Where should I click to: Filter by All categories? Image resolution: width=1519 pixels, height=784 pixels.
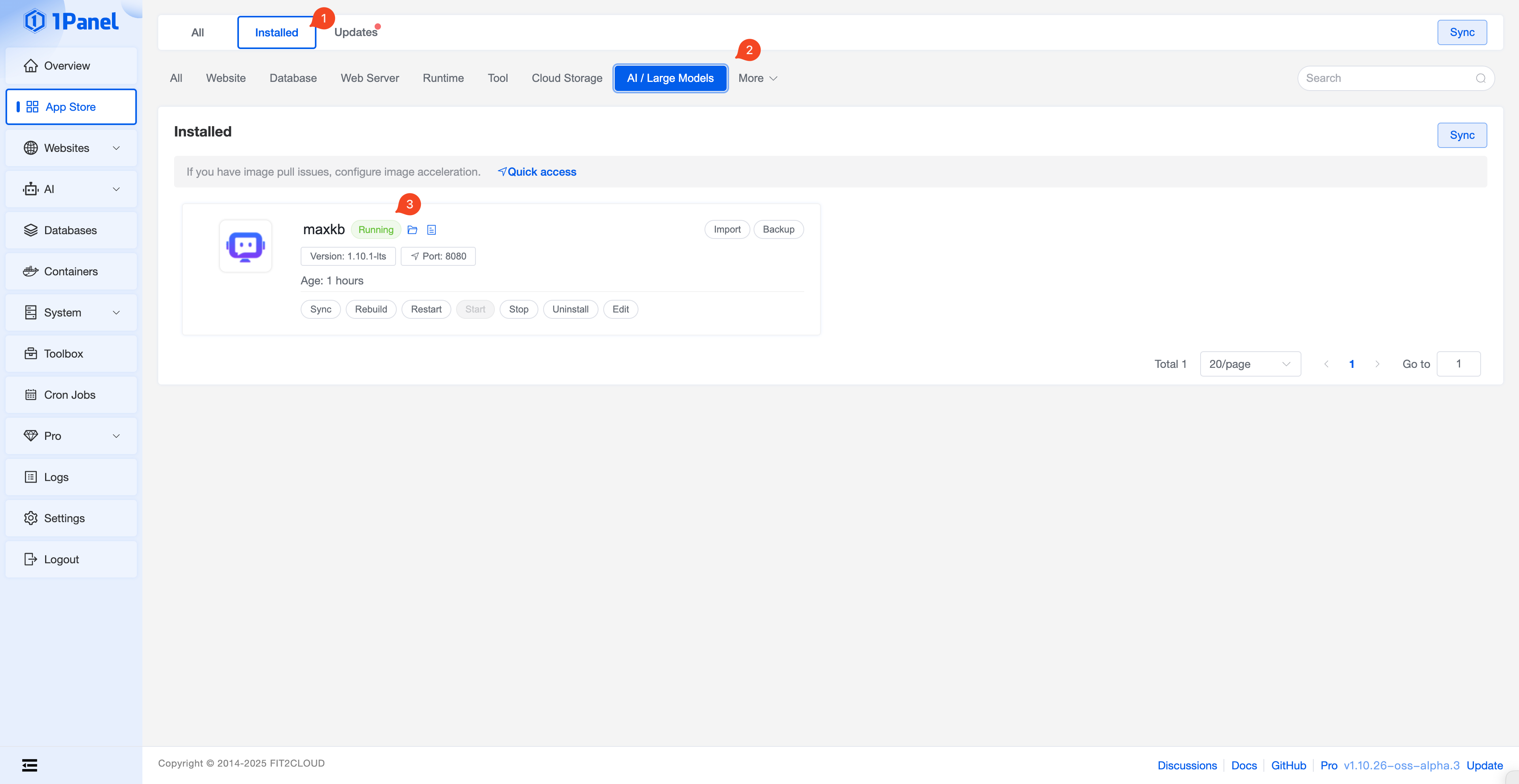point(176,78)
